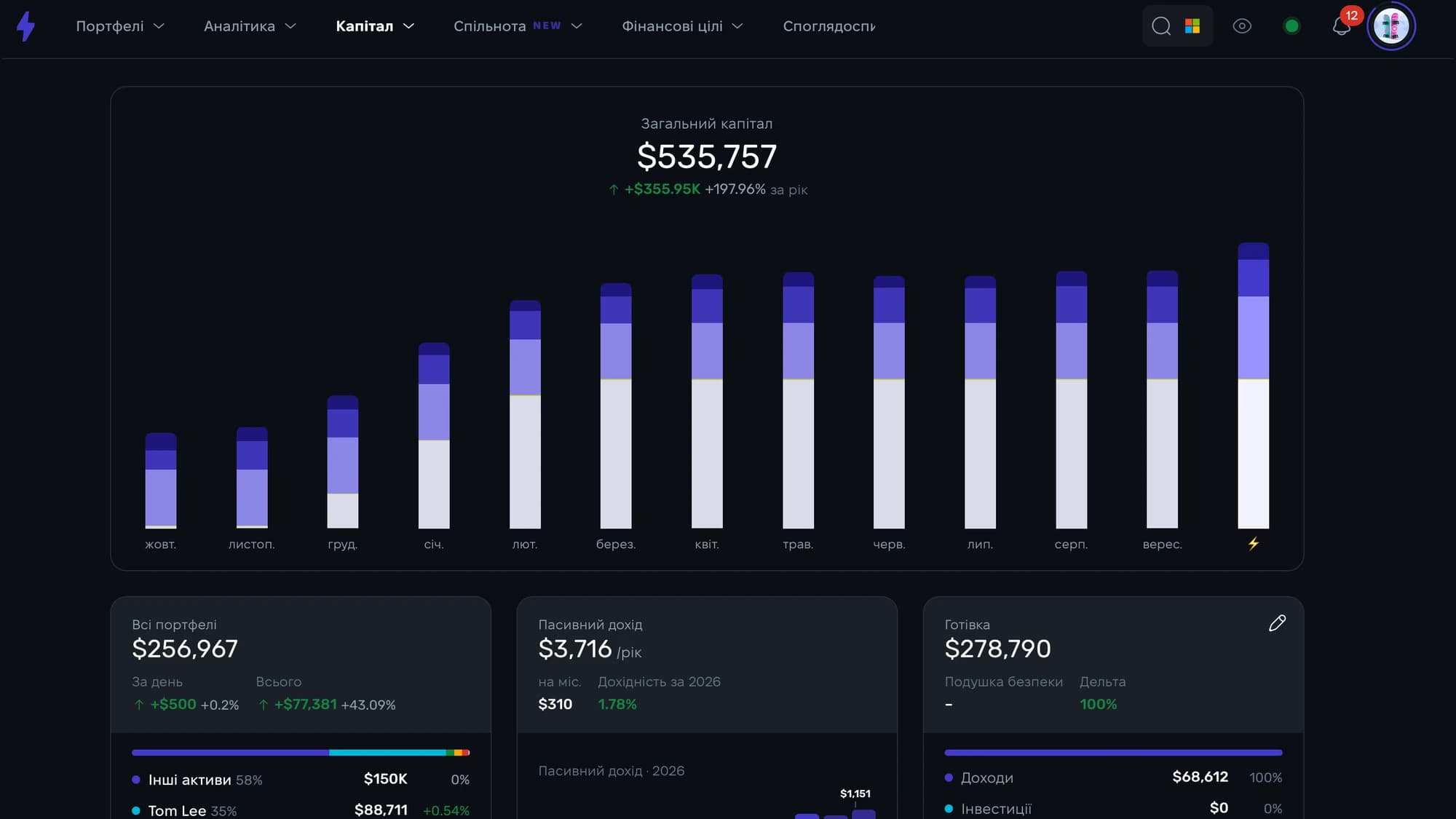The width and height of the screenshot is (1456, 819).
Task: Select the Капітал menu item
Action: tap(364, 26)
